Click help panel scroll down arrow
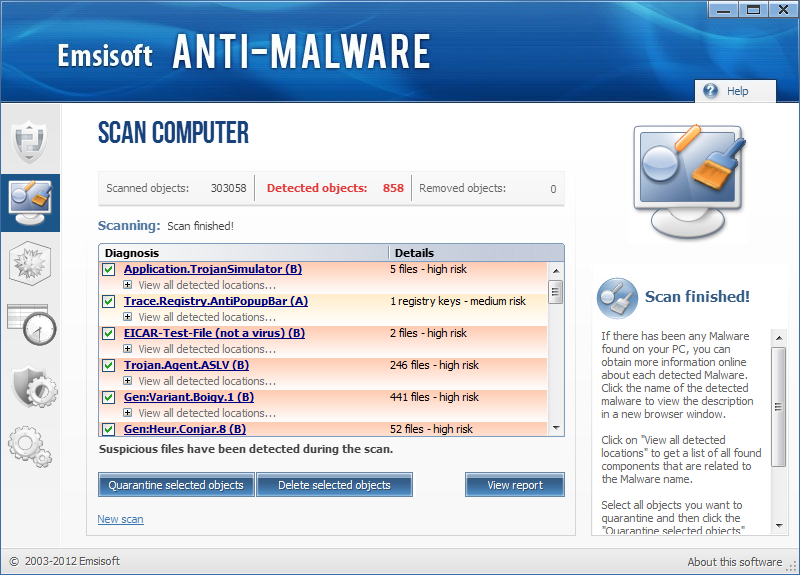Viewport: 800px width, 575px height. point(779,526)
